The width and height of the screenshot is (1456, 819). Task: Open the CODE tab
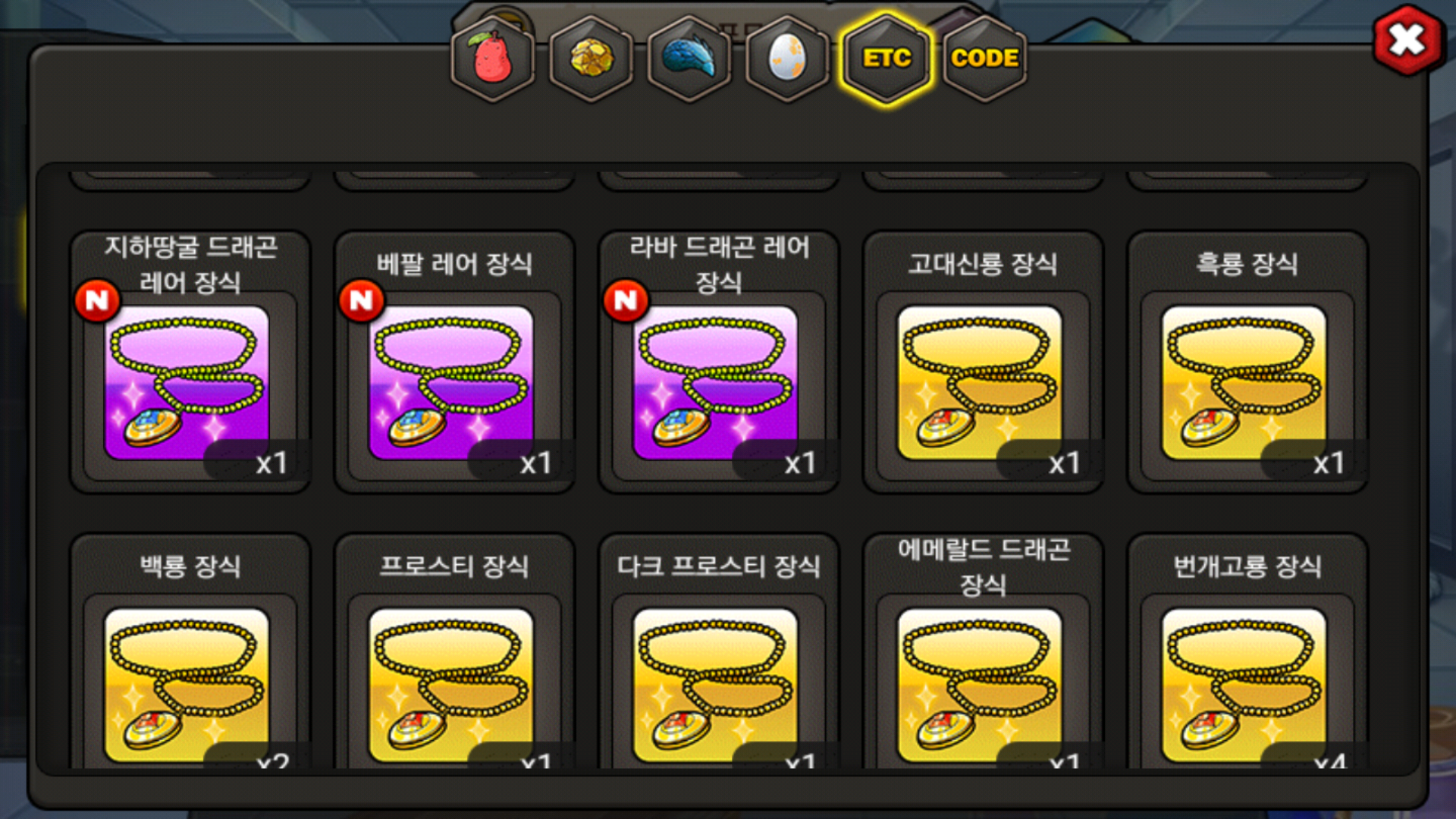(x=985, y=58)
